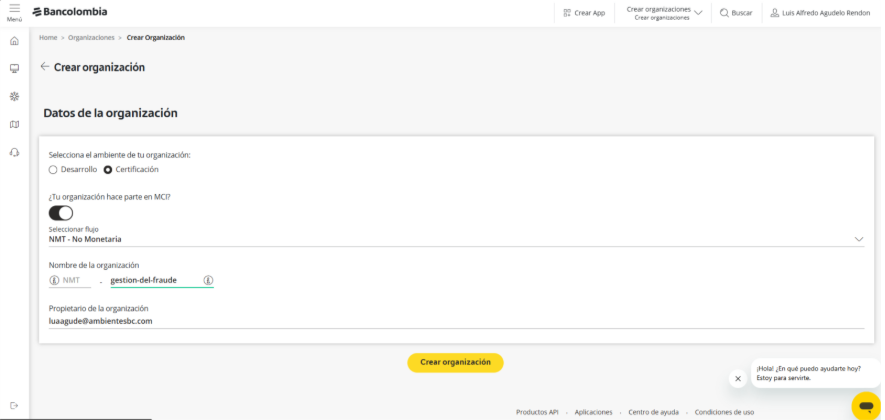Open Luis Alfredo Agudelo Rendon user menu
This screenshot has width=885, height=420.
pos(820,13)
